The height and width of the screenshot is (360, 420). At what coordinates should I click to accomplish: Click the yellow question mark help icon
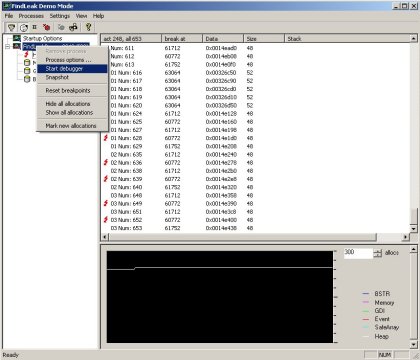click(x=88, y=27)
